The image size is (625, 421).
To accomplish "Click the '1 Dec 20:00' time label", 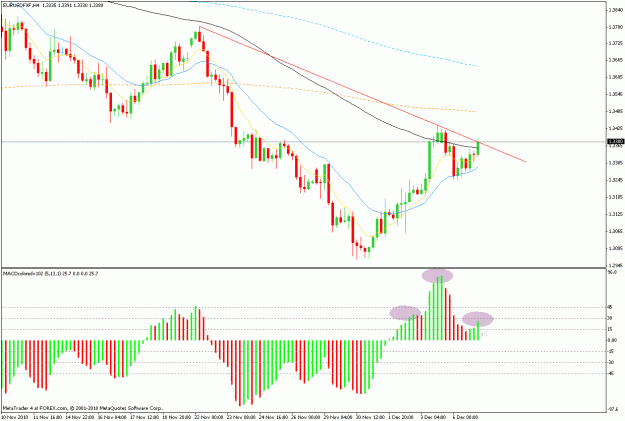I will (x=403, y=417).
